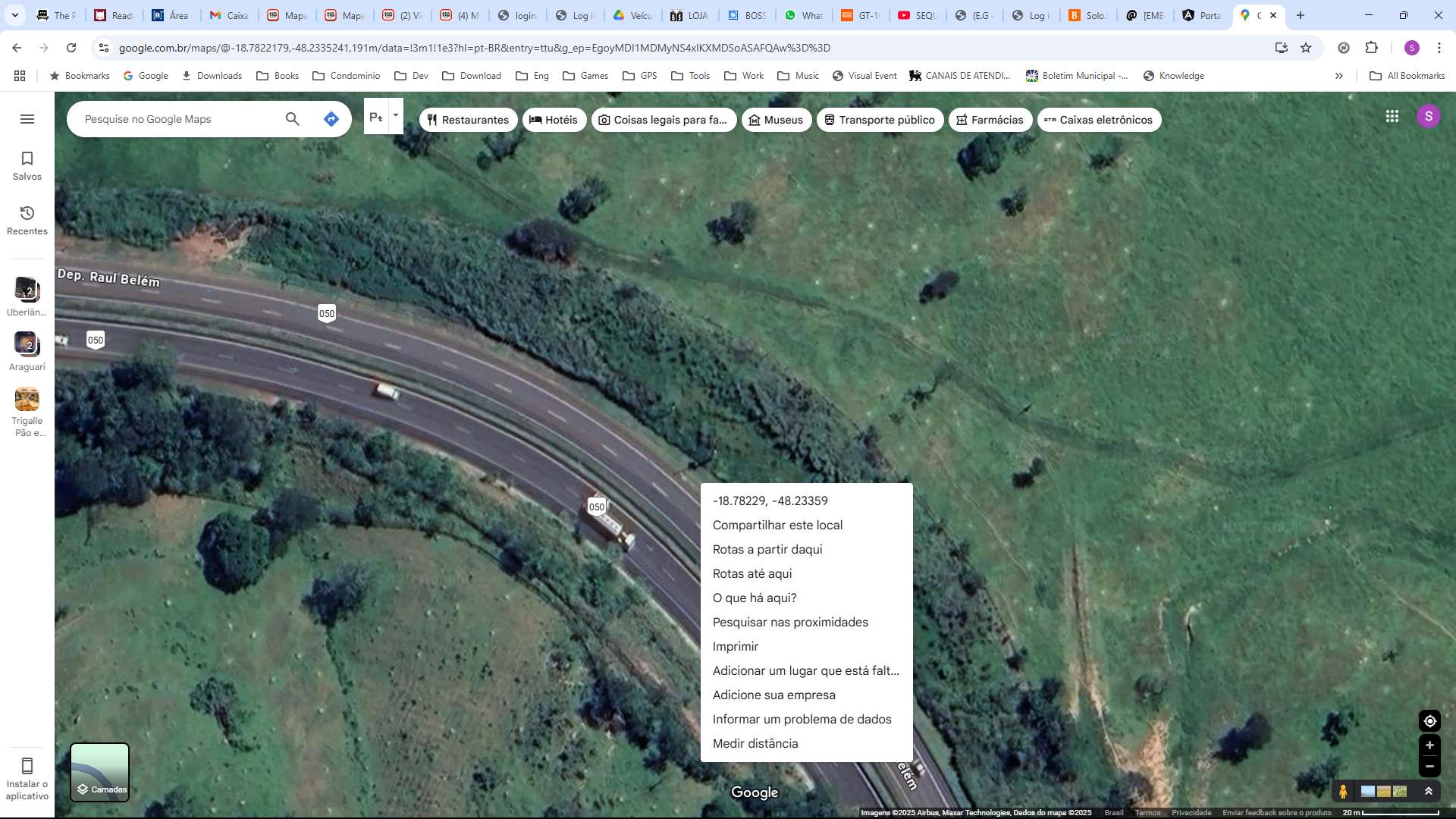Open Salvos saved places
The image size is (1456, 819).
[27, 165]
